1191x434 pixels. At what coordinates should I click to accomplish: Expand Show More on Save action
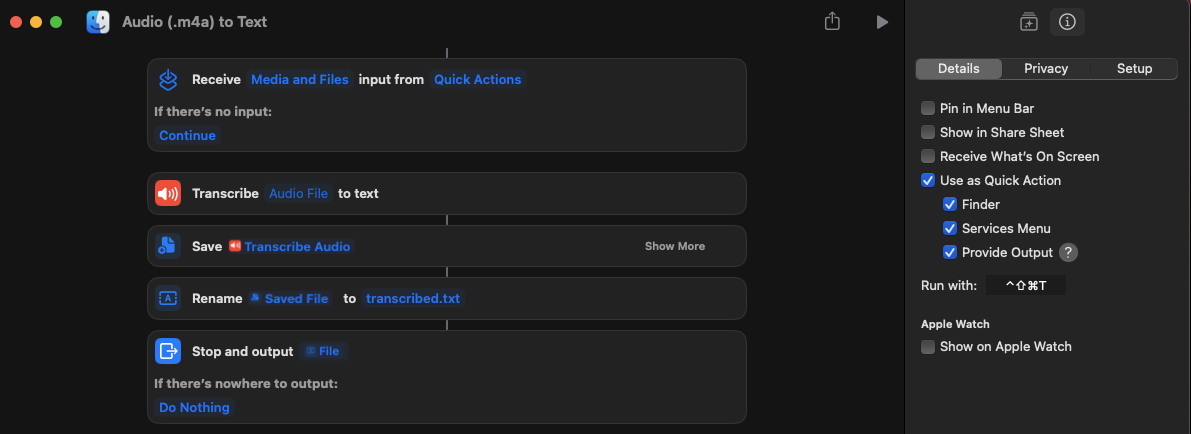[x=674, y=246]
